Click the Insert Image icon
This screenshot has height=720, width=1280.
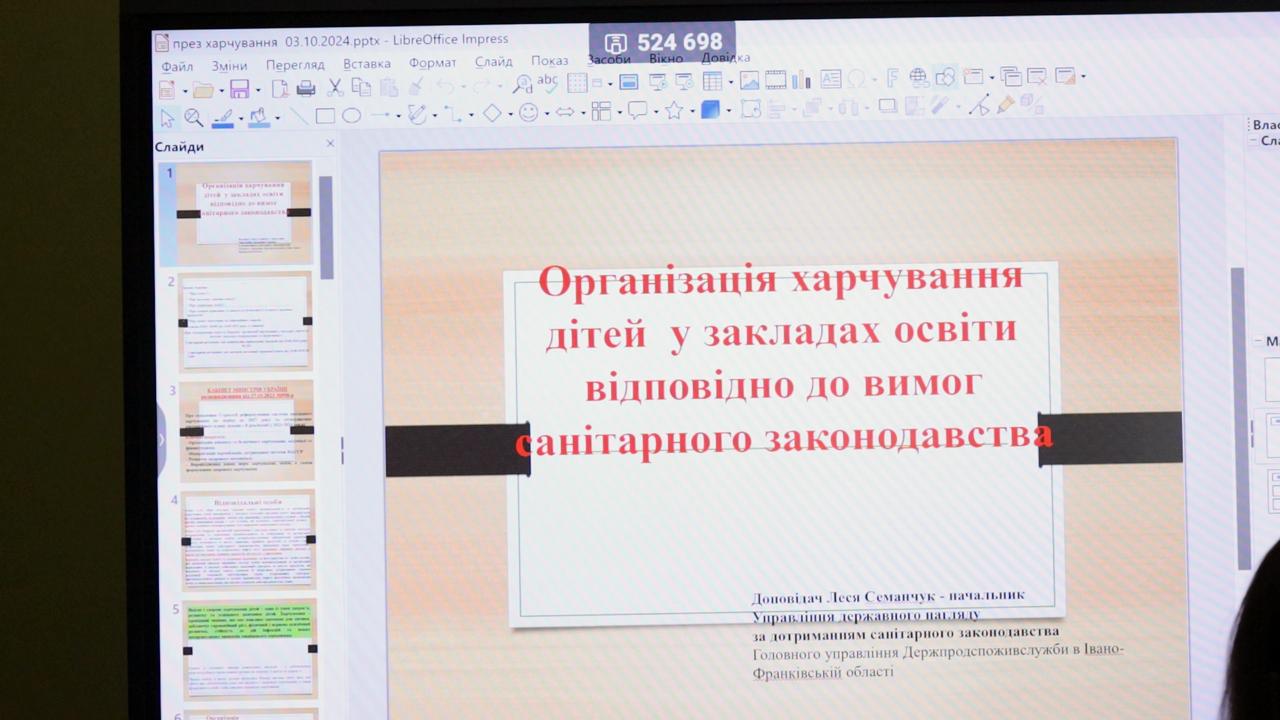(x=749, y=81)
